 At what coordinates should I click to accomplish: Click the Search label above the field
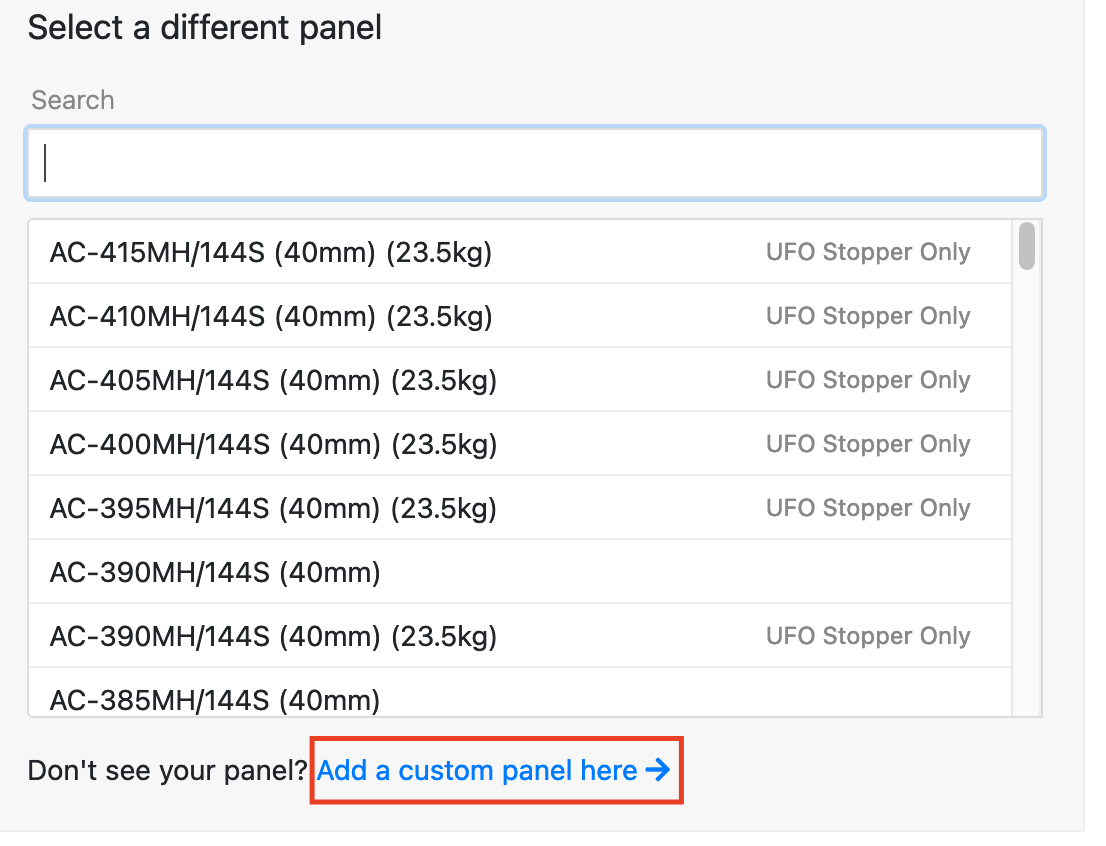(73, 100)
